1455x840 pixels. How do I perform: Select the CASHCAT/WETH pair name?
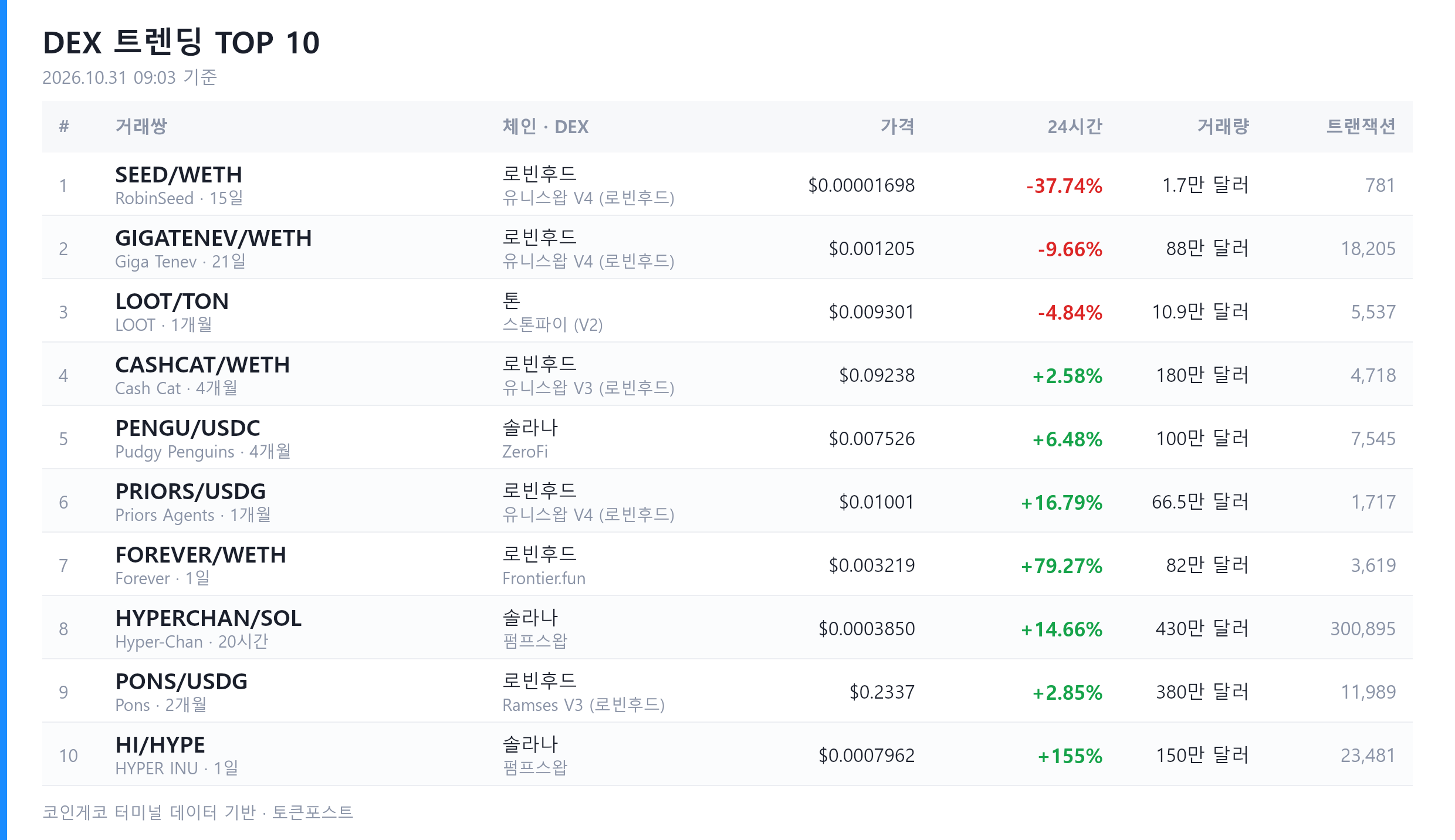coord(202,365)
